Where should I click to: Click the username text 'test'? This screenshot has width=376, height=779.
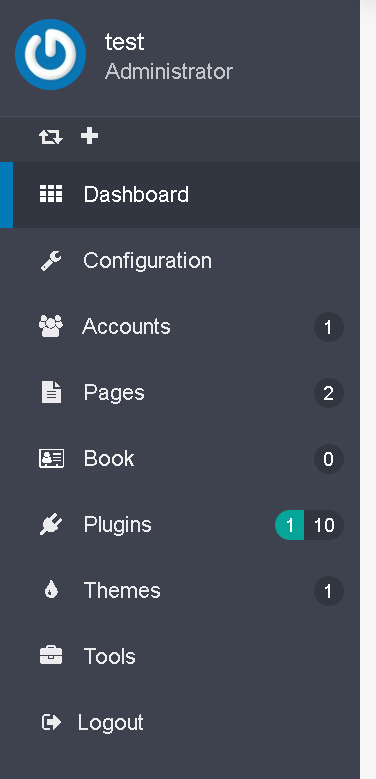click(x=125, y=42)
